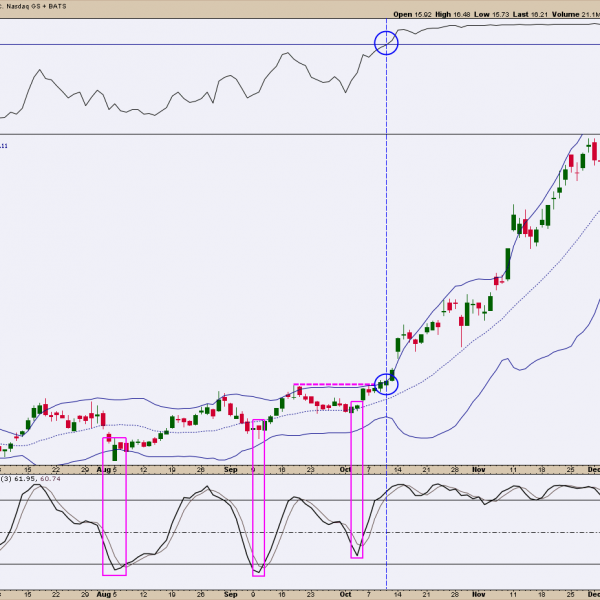Screen dimensions: 600x600
Task: Click the Aug label on price panel date axis
Action: 104,470
